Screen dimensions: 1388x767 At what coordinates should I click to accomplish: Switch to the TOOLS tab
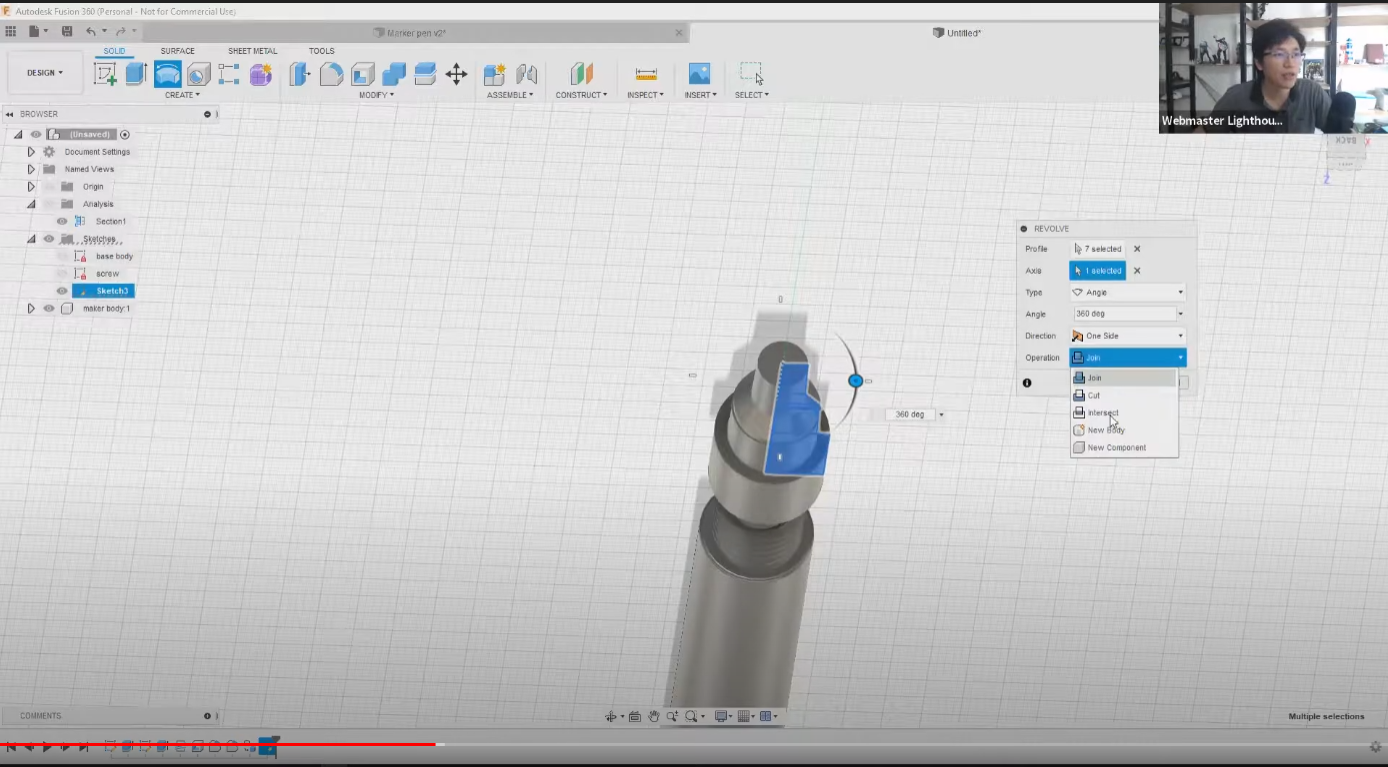322,51
